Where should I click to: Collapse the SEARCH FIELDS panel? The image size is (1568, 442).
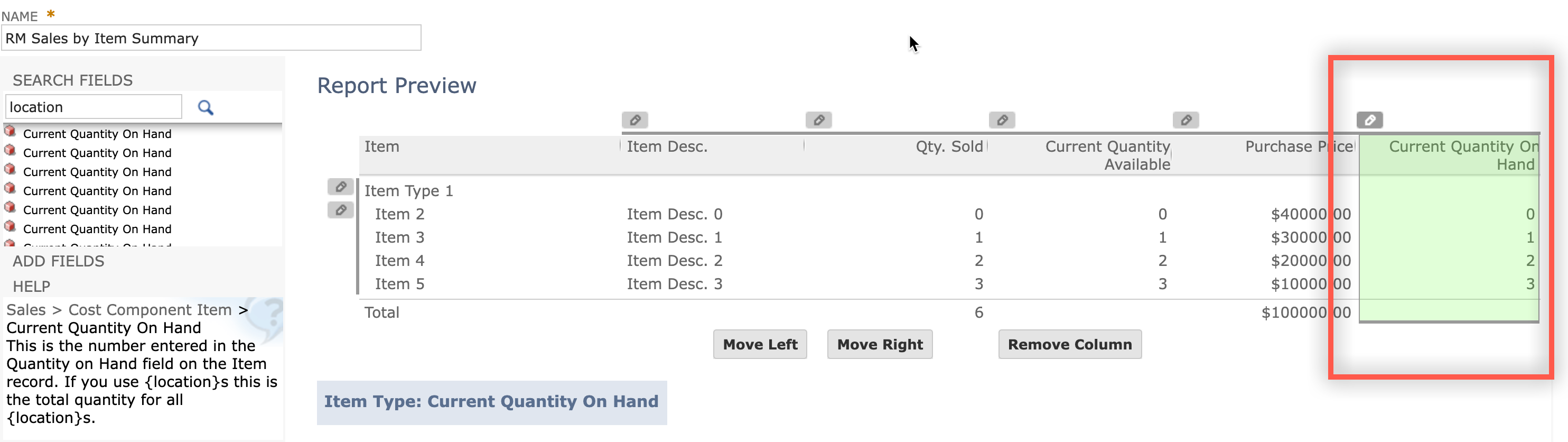point(72,80)
